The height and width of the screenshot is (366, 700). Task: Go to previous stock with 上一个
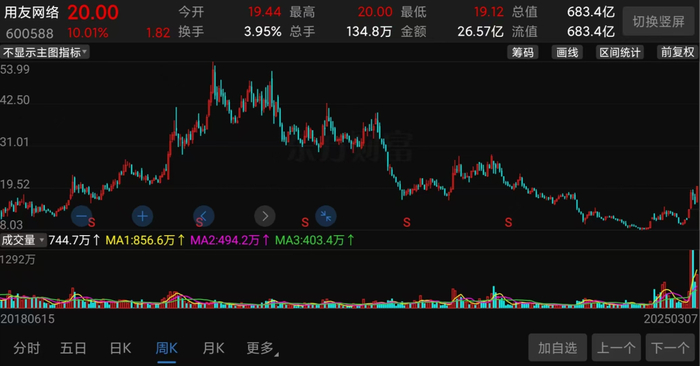tap(616, 347)
